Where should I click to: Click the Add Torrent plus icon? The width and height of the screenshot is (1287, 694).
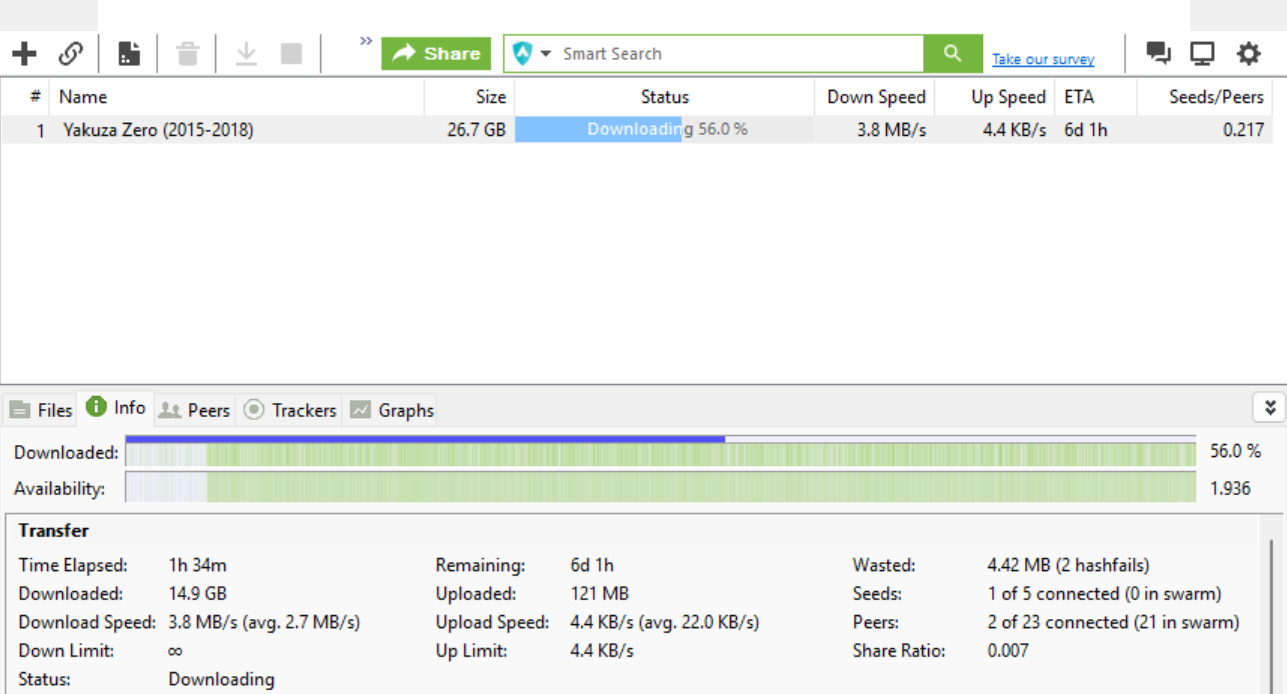point(24,54)
